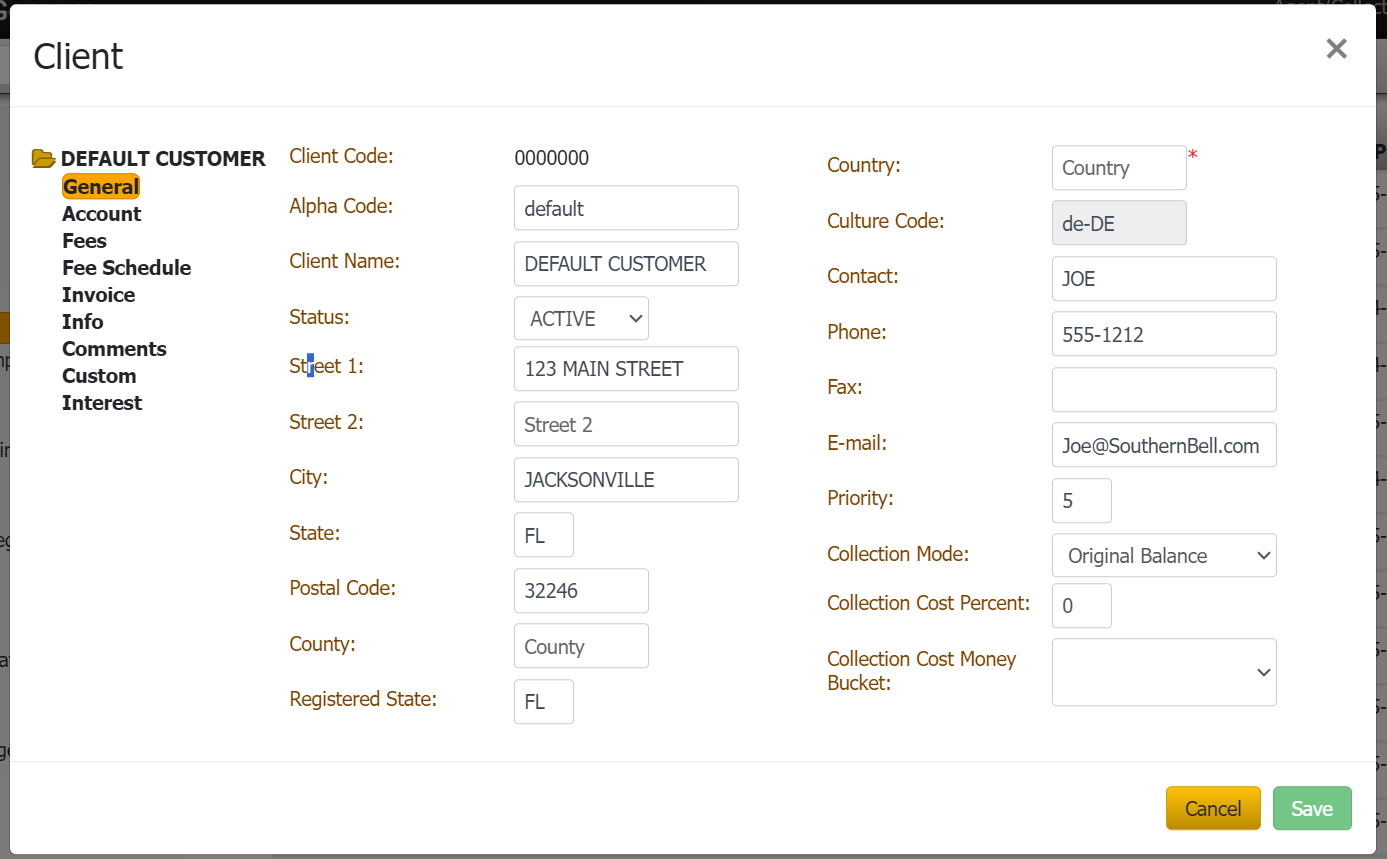1387x859 pixels.
Task: Open the Comments section
Action: click(114, 349)
